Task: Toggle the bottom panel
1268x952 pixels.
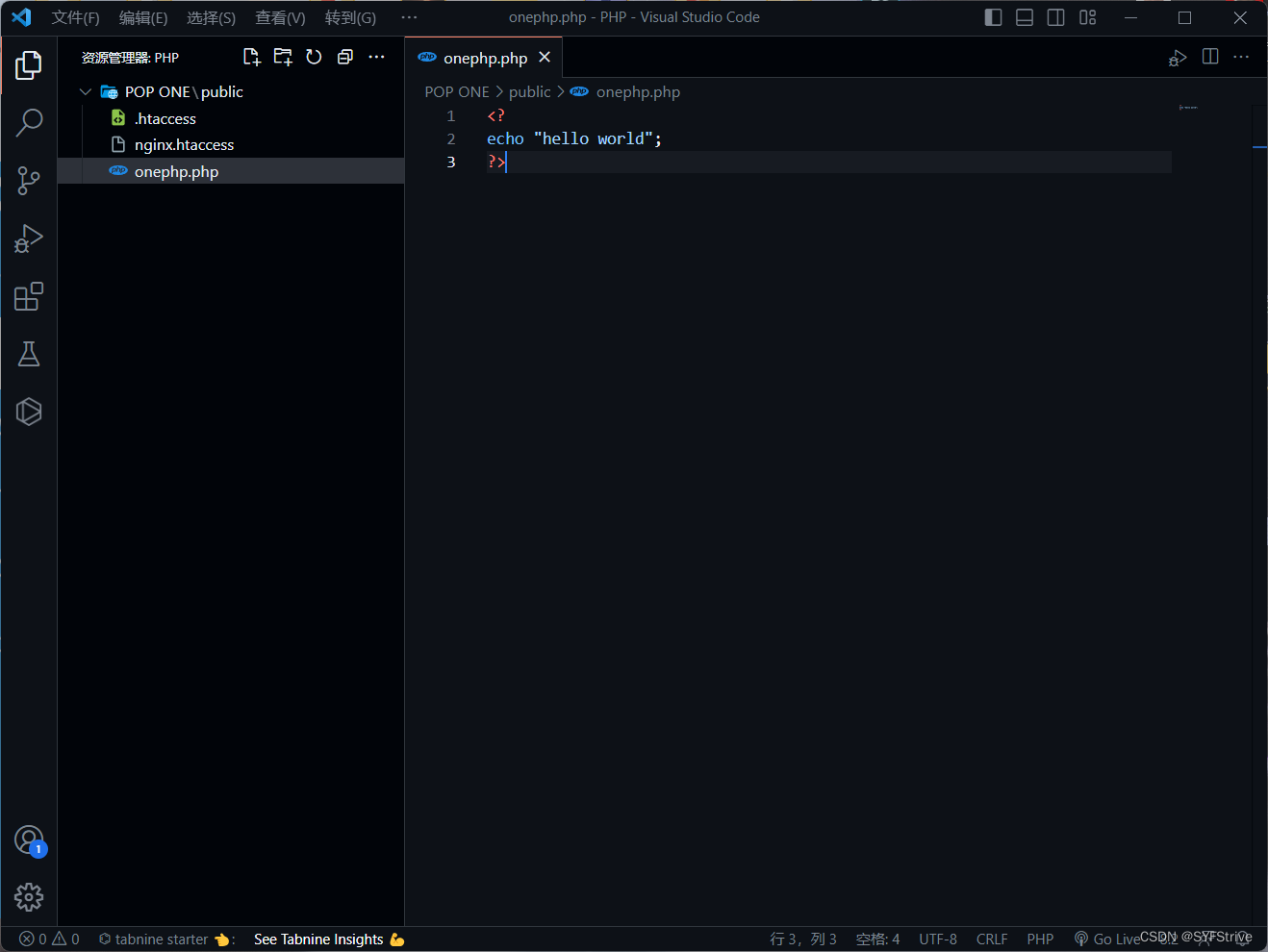Action: (1025, 17)
